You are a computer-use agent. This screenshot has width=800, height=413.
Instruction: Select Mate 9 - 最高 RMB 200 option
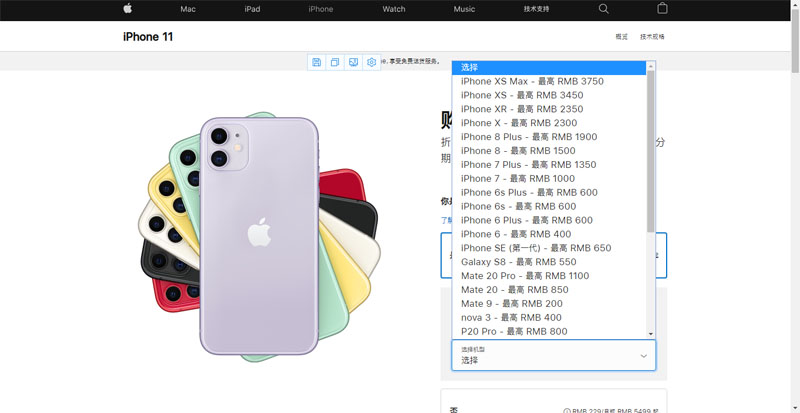point(549,304)
